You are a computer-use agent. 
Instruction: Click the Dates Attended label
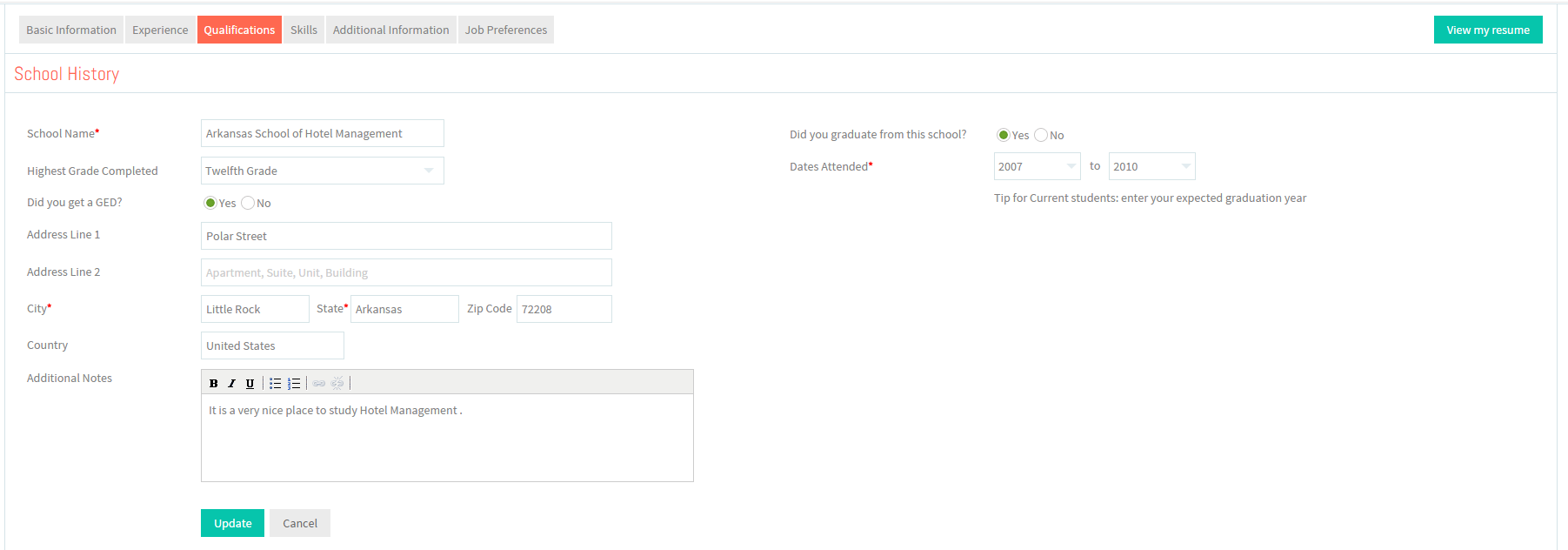coord(831,166)
